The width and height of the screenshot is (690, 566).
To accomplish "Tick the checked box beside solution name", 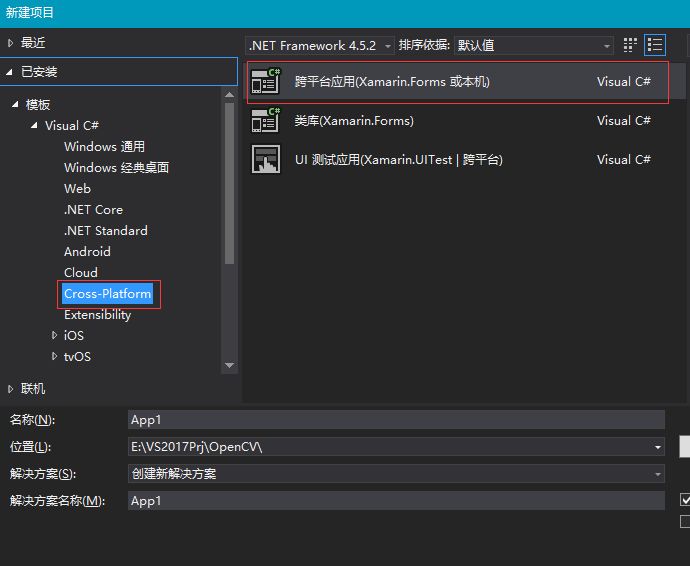I will 685,499.
